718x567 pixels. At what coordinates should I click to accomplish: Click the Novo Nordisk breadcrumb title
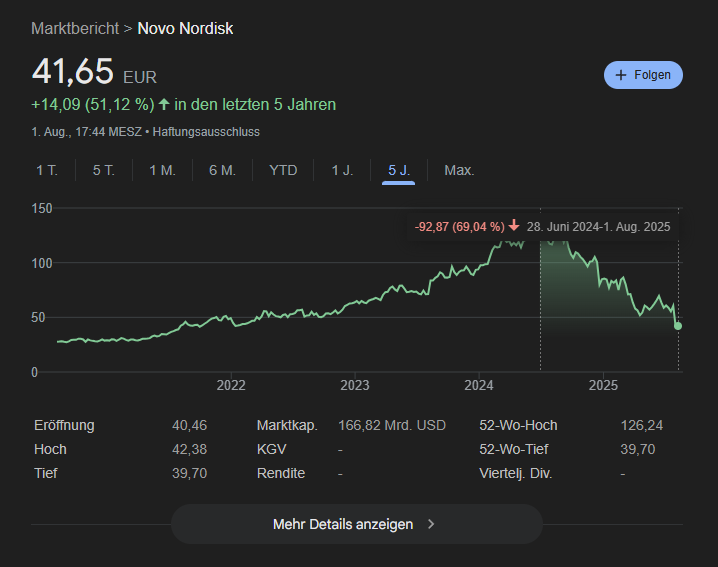(x=185, y=28)
